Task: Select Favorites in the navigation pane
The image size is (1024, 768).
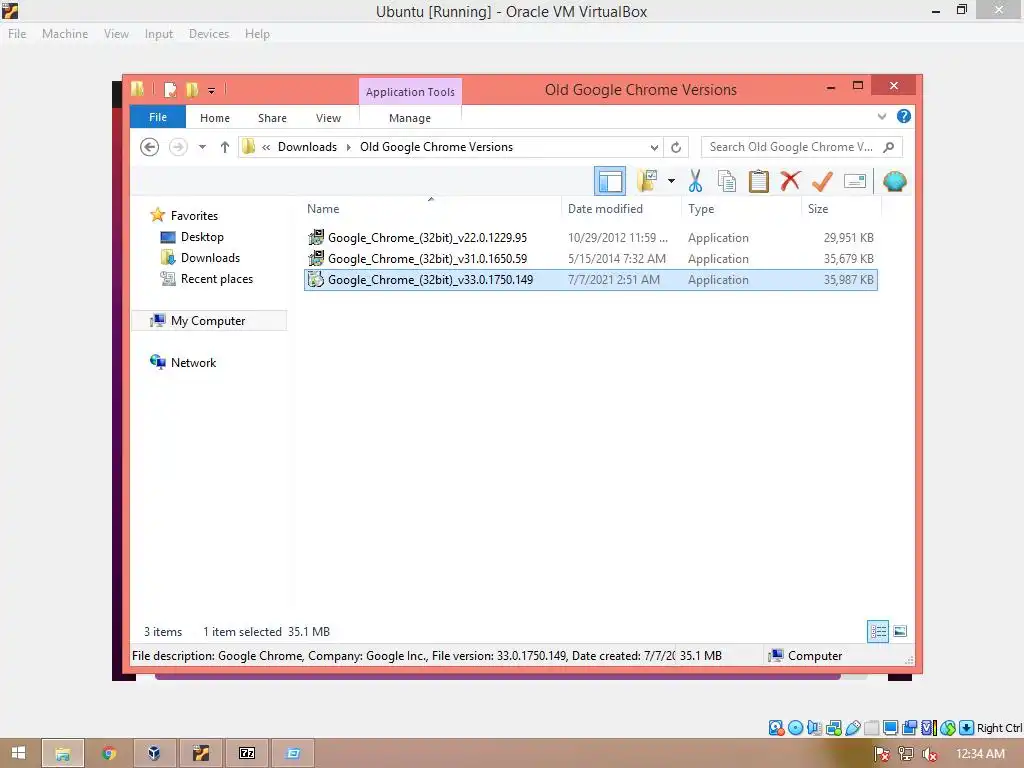Action: pos(194,216)
